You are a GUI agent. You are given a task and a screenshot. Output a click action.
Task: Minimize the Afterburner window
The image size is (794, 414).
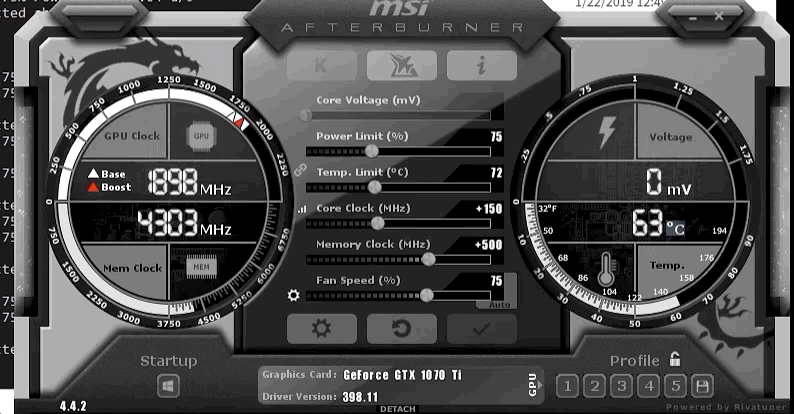coord(693,17)
